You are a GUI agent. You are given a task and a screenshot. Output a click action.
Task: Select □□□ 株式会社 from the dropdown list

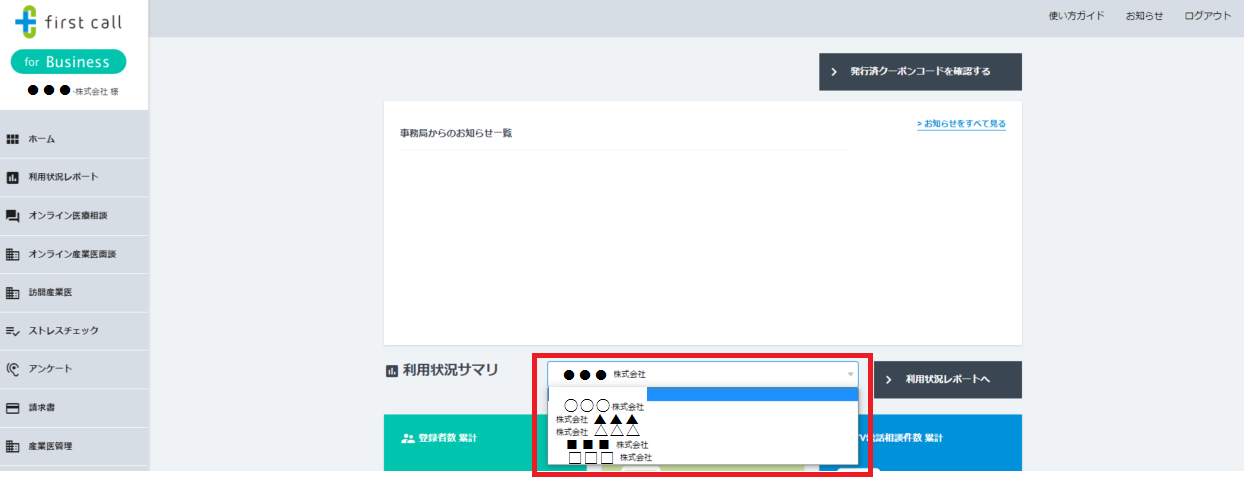click(x=703, y=457)
